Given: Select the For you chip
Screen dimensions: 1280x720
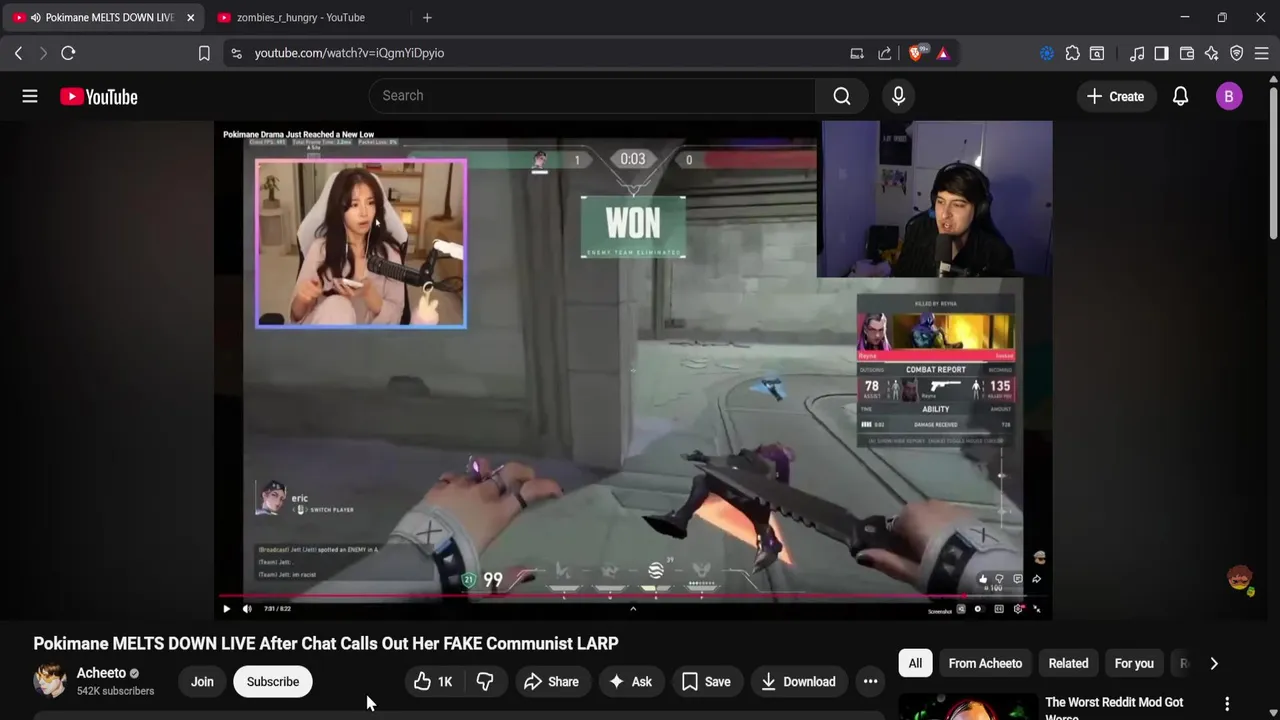Looking at the screenshot, I should (x=1134, y=663).
